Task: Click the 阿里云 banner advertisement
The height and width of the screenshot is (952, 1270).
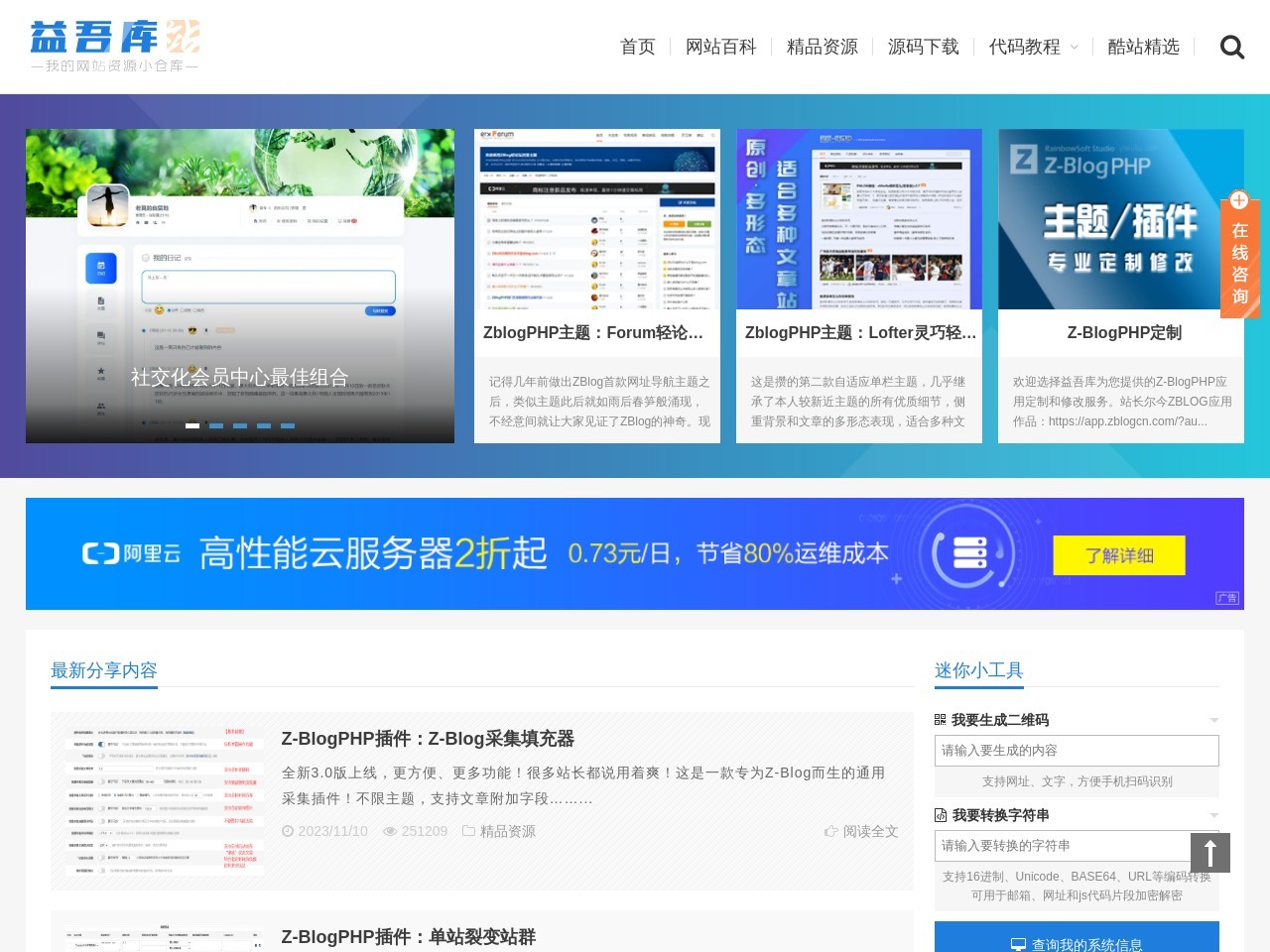Action: 635,553
